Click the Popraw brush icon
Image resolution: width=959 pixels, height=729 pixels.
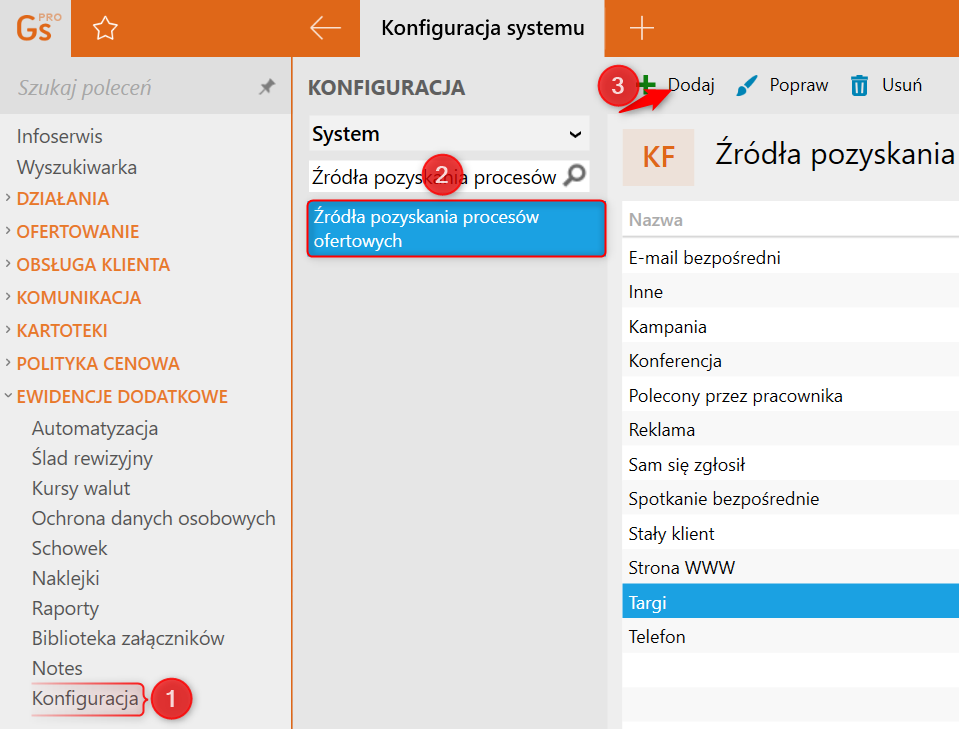pos(746,86)
